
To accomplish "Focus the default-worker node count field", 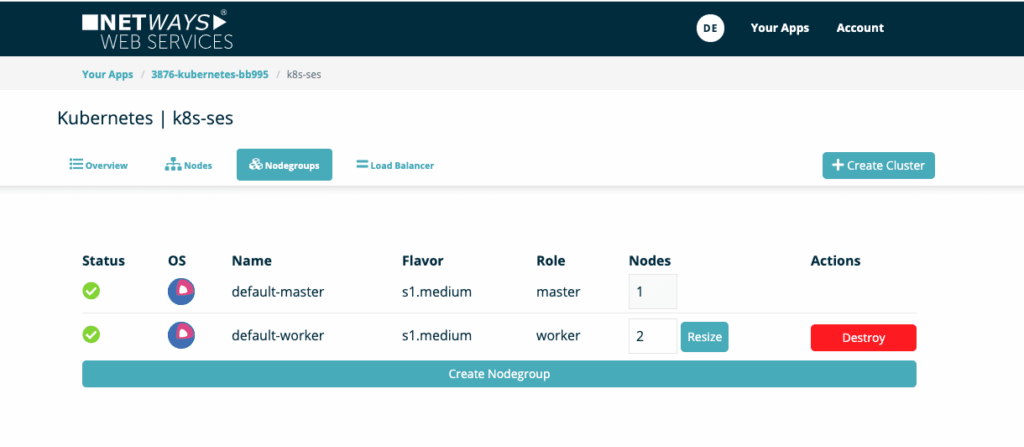I will coord(652,336).
